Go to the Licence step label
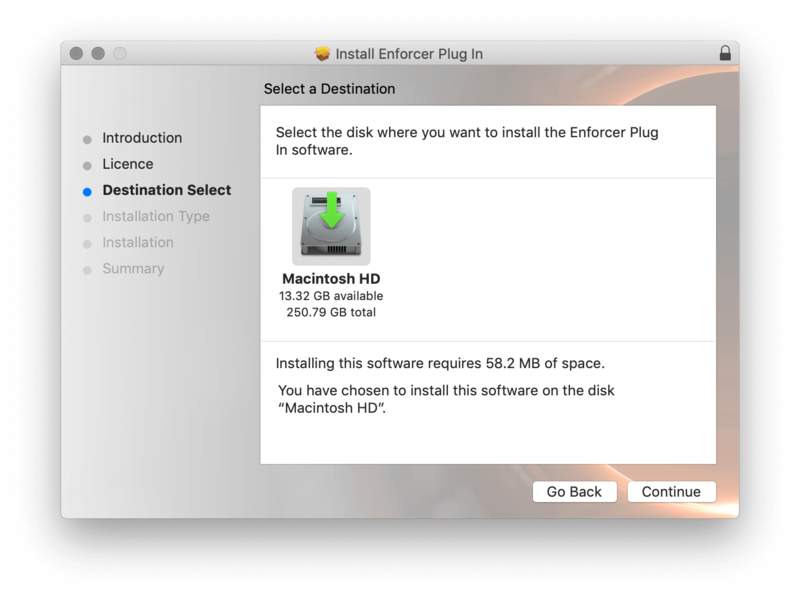The height and width of the screenshot is (599, 800). [x=128, y=164]
